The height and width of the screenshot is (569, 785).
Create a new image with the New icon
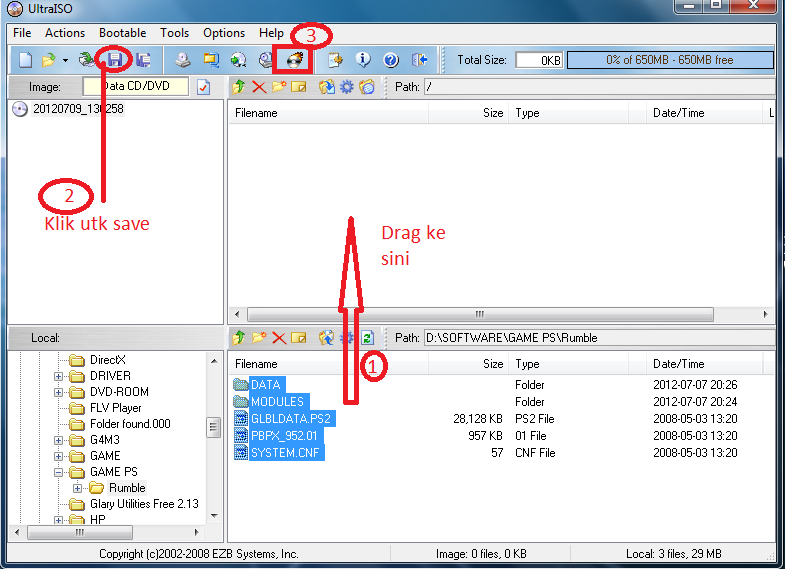[25, 60]
